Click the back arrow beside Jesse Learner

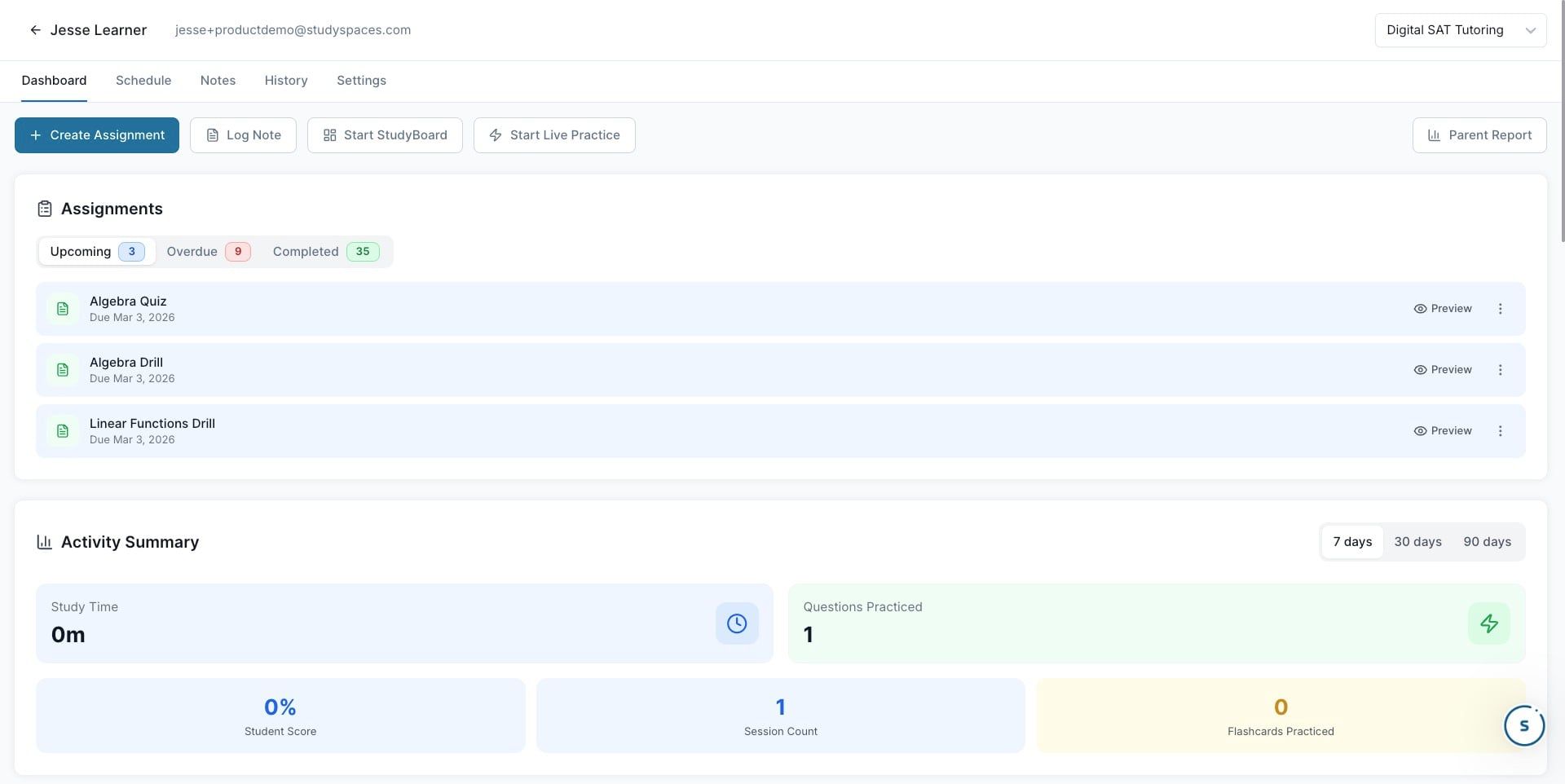point(35,30)
